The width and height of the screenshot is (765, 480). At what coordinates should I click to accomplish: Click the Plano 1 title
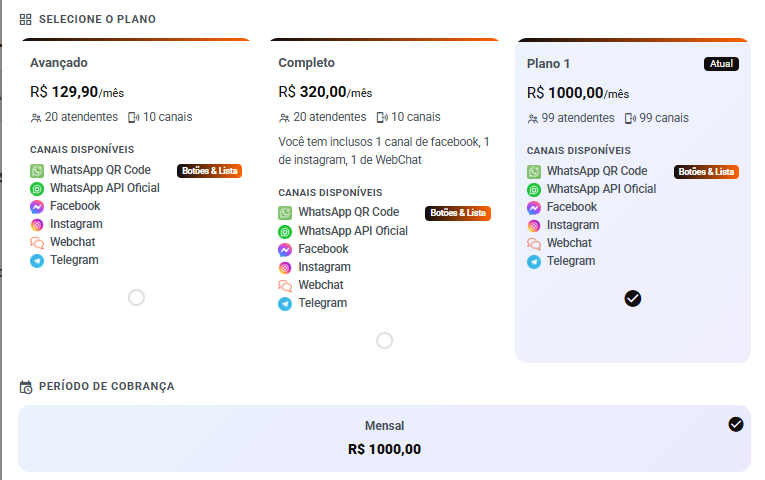(x=548, y=64)
